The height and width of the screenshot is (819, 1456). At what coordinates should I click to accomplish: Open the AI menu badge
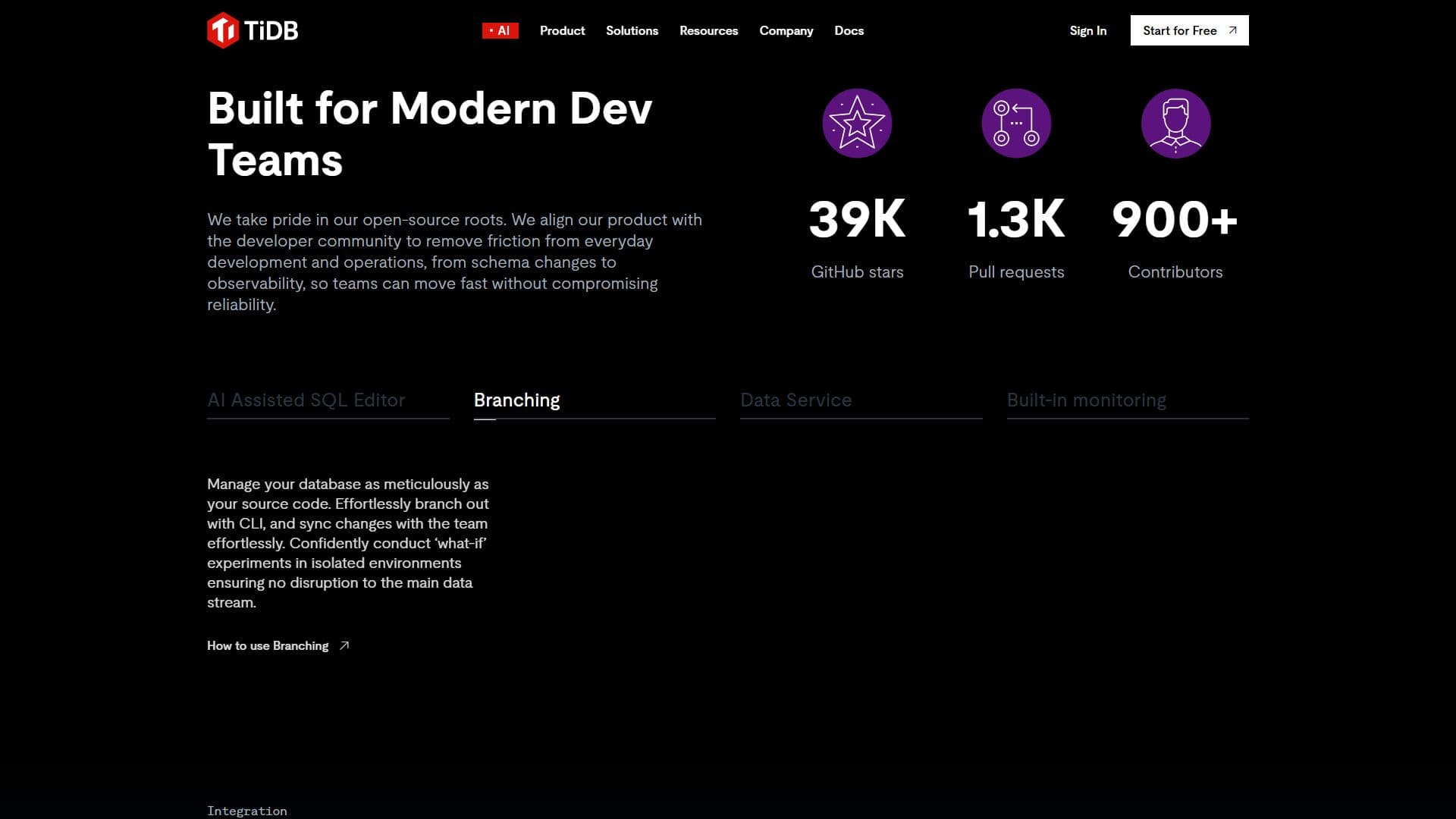[500, 30]
